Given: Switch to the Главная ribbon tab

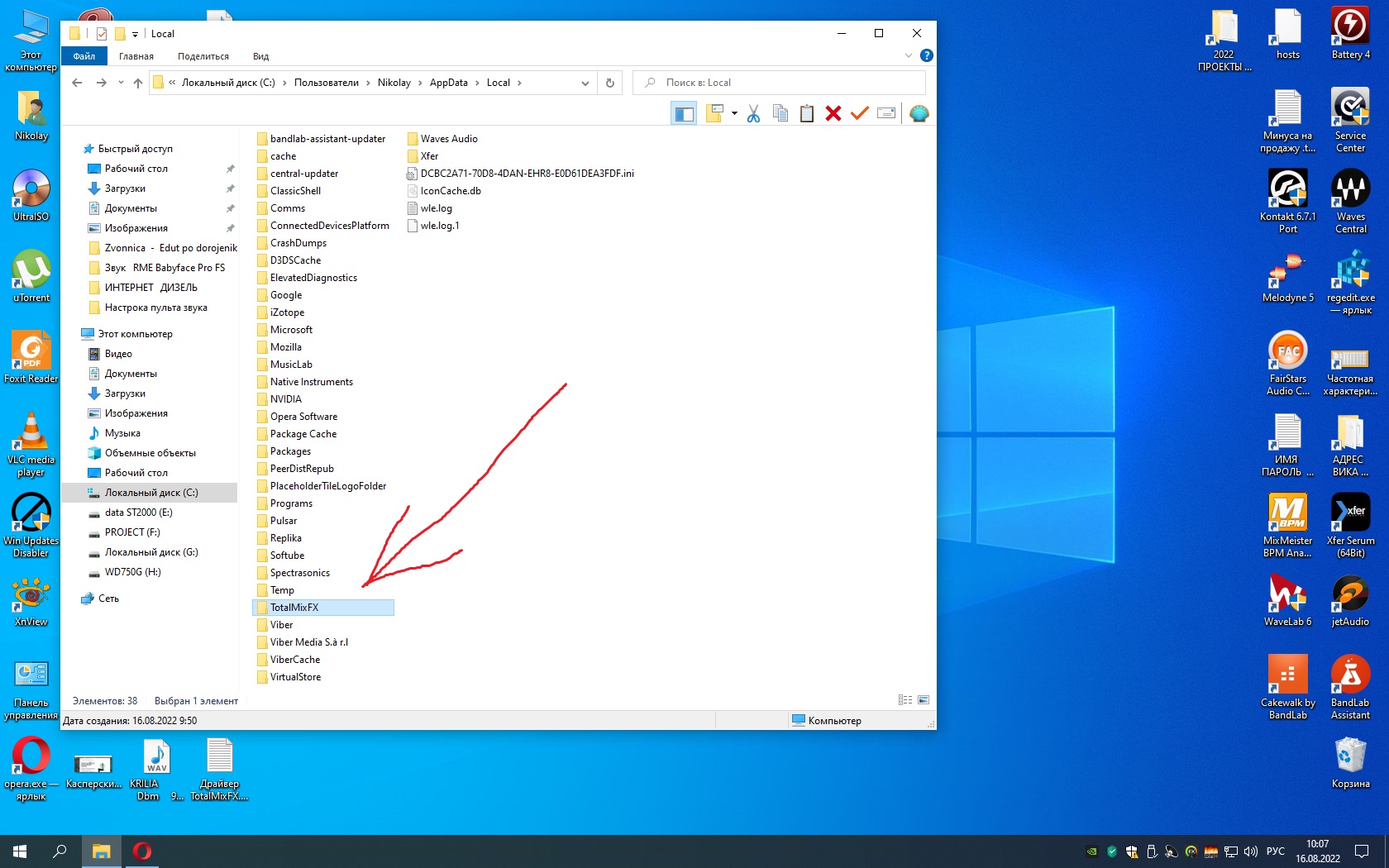Looking at the screenshot, I should 136,56.
